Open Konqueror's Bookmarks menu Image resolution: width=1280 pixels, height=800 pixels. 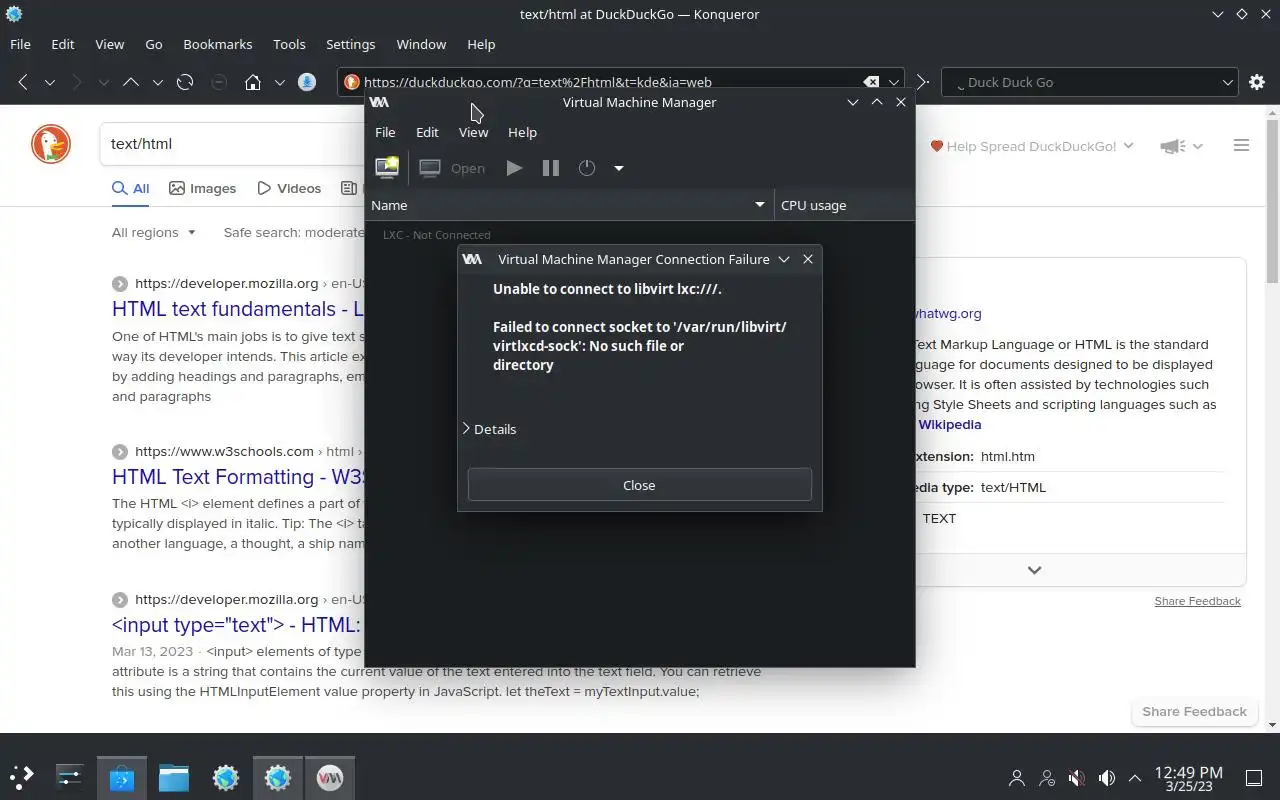(x=217, y=44)
